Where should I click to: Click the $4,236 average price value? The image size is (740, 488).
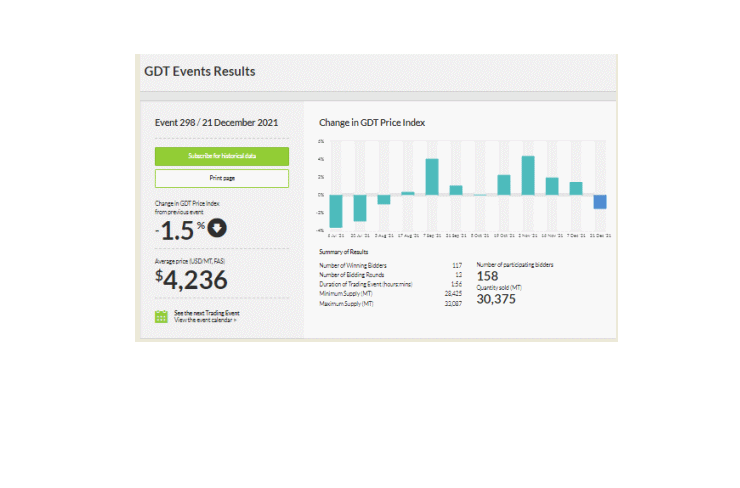tap(191, 280)
